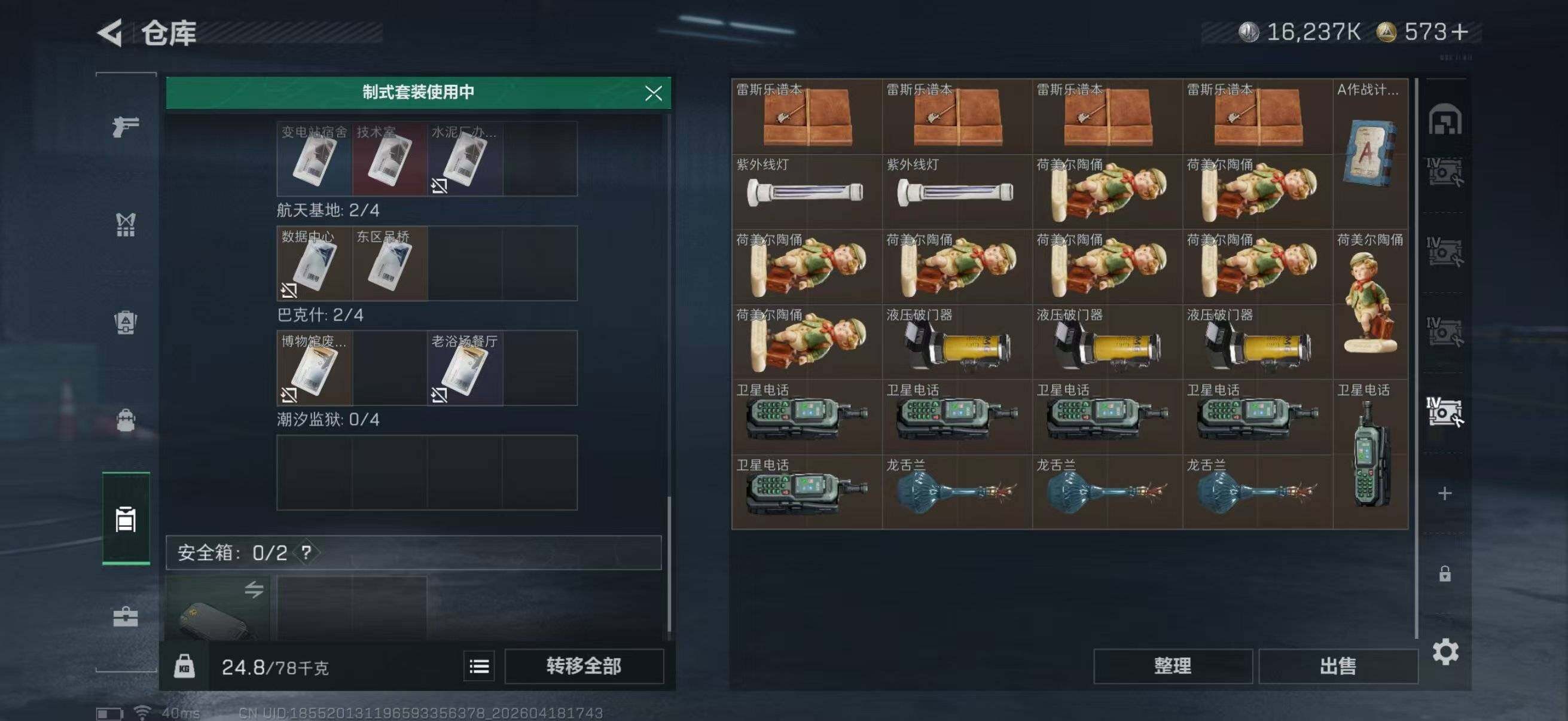The height and width of the screenshot is (721, 1568).
Task: Click the safe box question mark help
Action: point(306,552)
